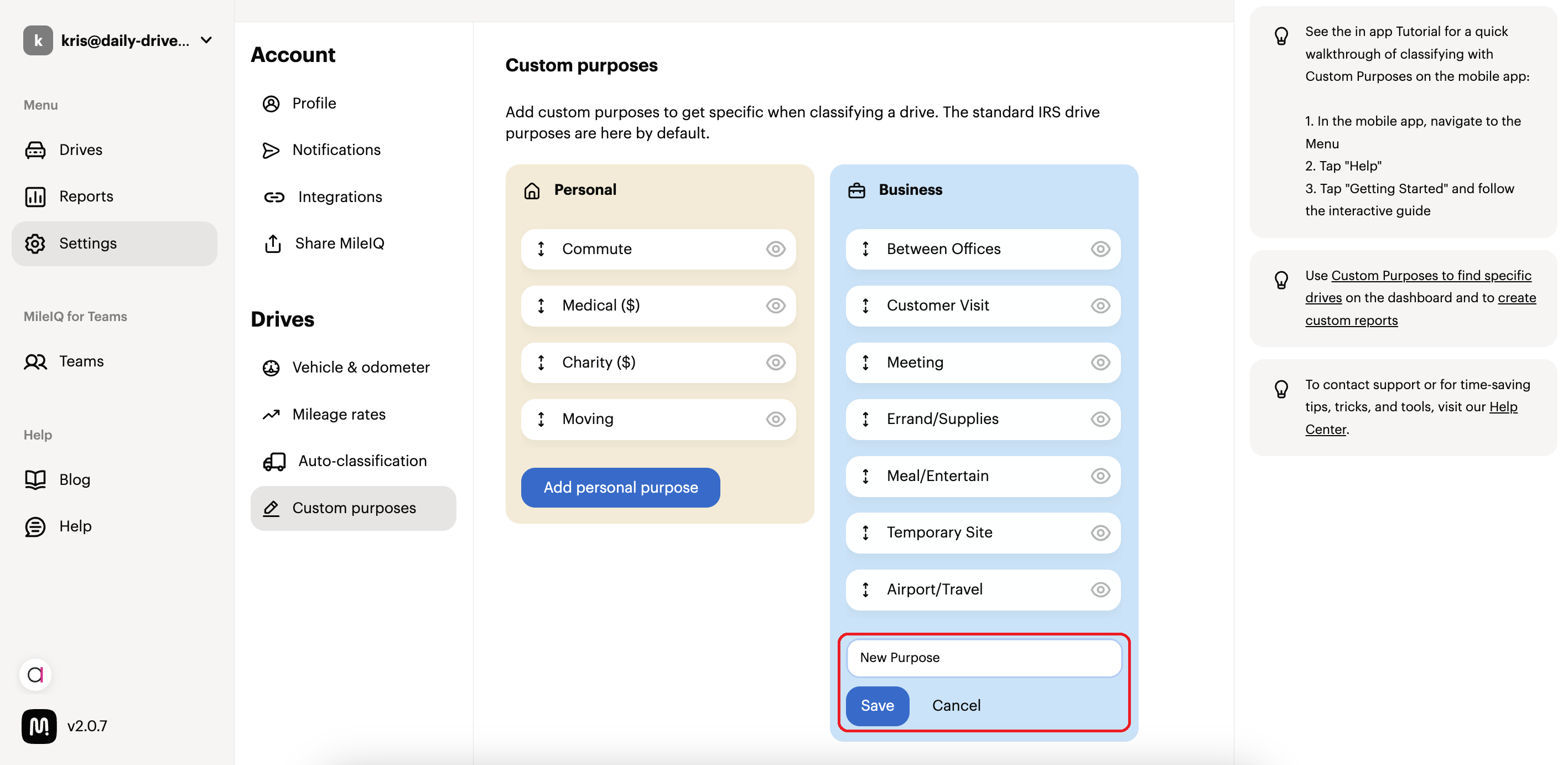
Task: Click the Integrations link icon
Action: (274, 198)
